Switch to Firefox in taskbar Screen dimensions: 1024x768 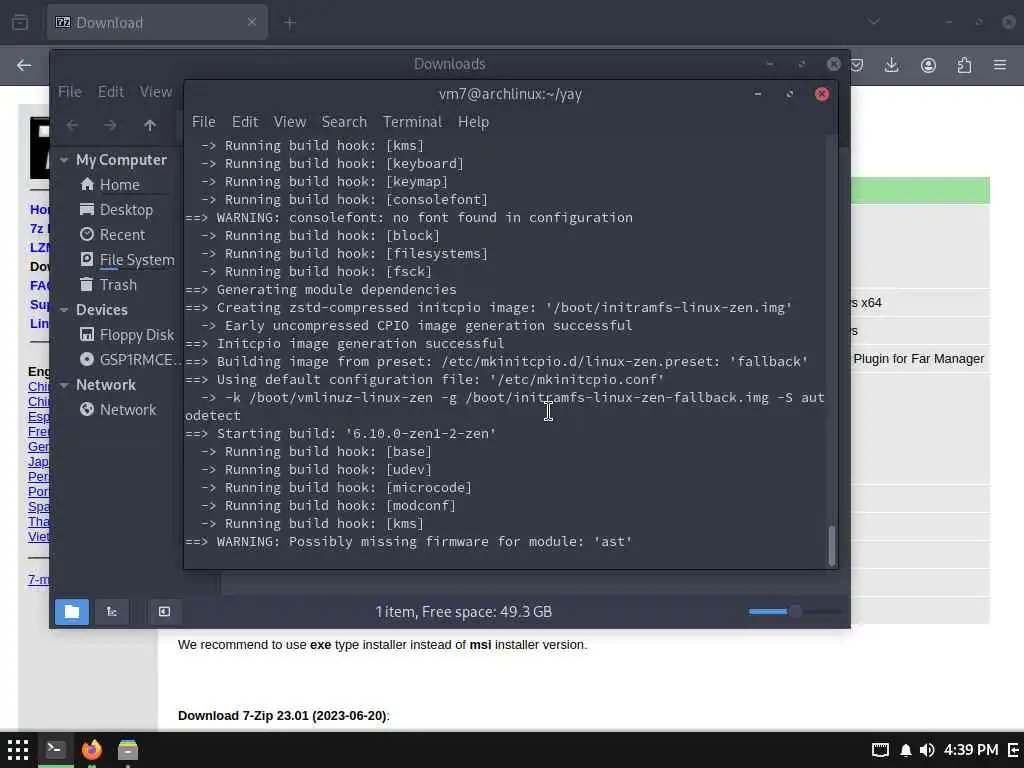click(92, 749)
